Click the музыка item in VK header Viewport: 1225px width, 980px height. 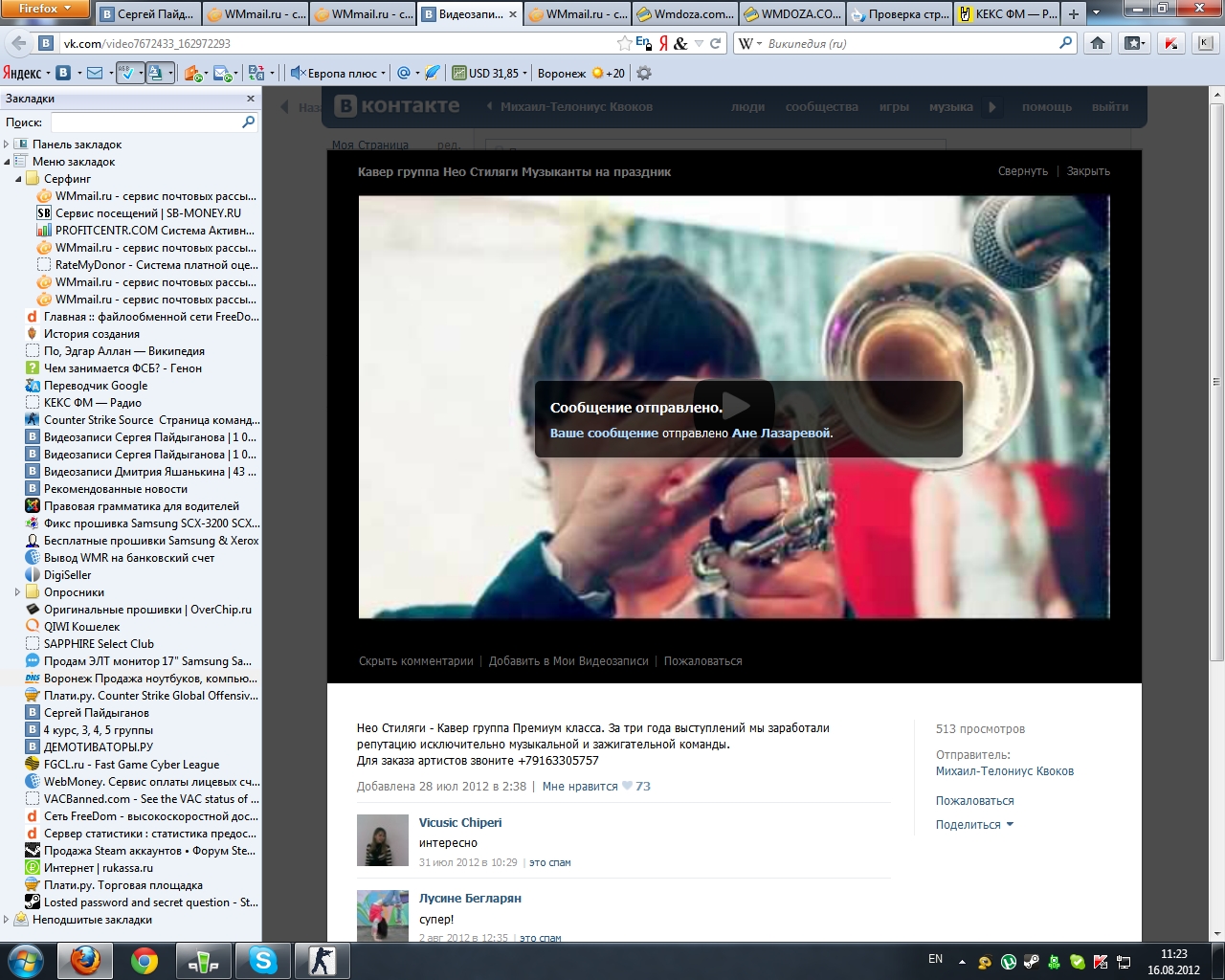[950, 107]
